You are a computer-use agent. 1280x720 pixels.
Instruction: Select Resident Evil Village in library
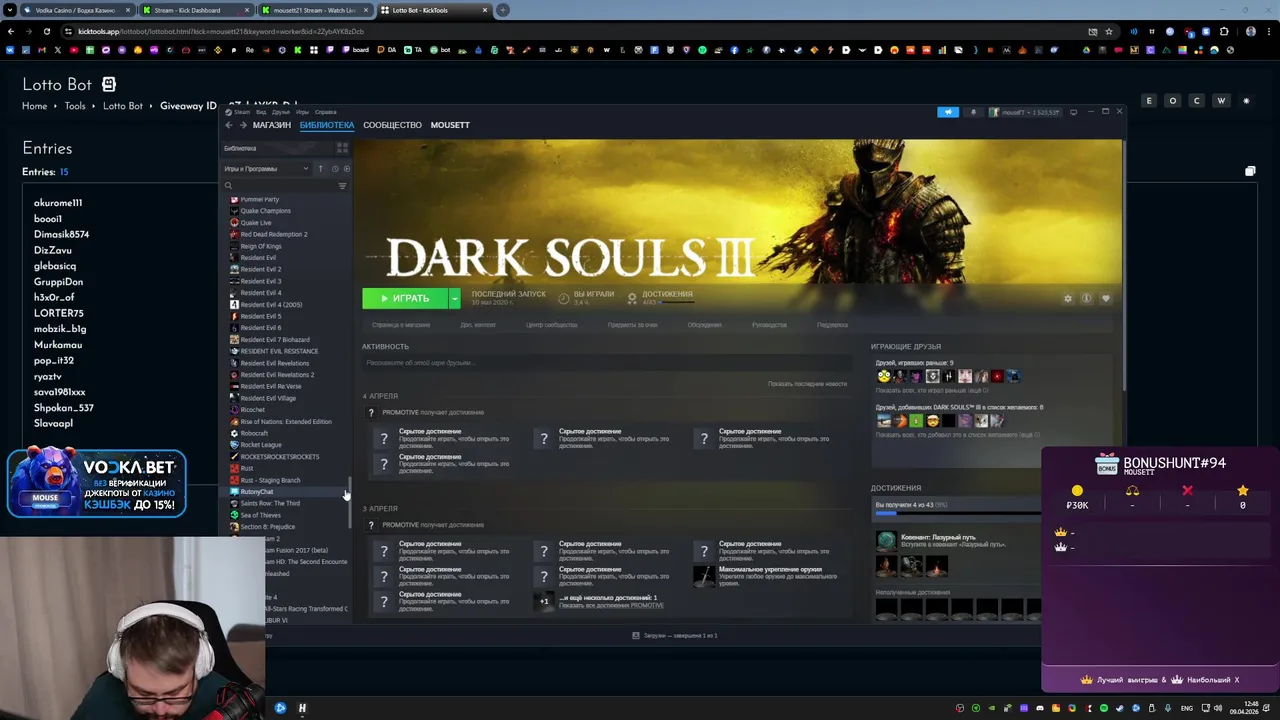(267, 398)
